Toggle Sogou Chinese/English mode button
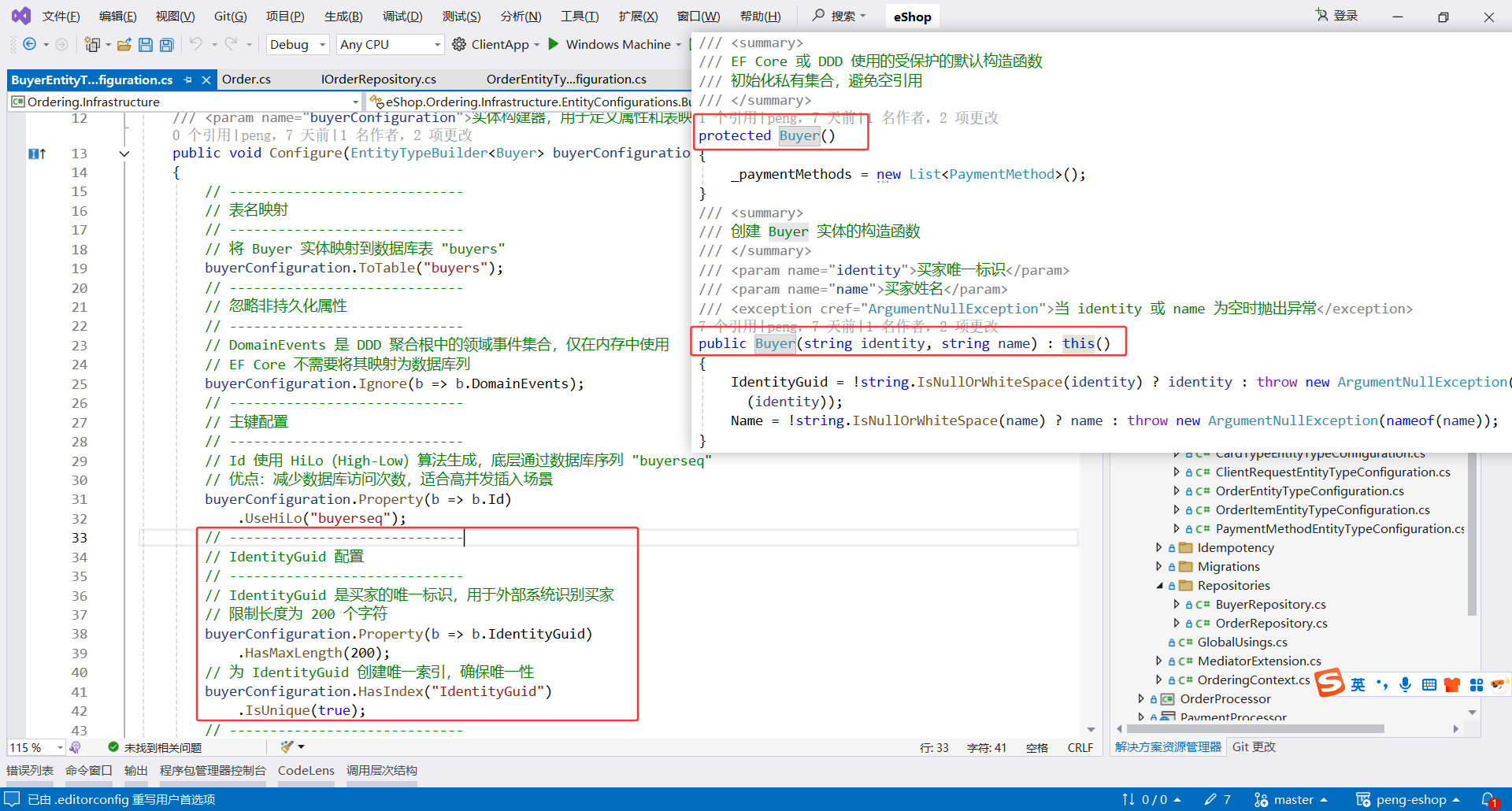Screen dimensions: 1512x811 pyautogui.click(x=1358, y=684)
